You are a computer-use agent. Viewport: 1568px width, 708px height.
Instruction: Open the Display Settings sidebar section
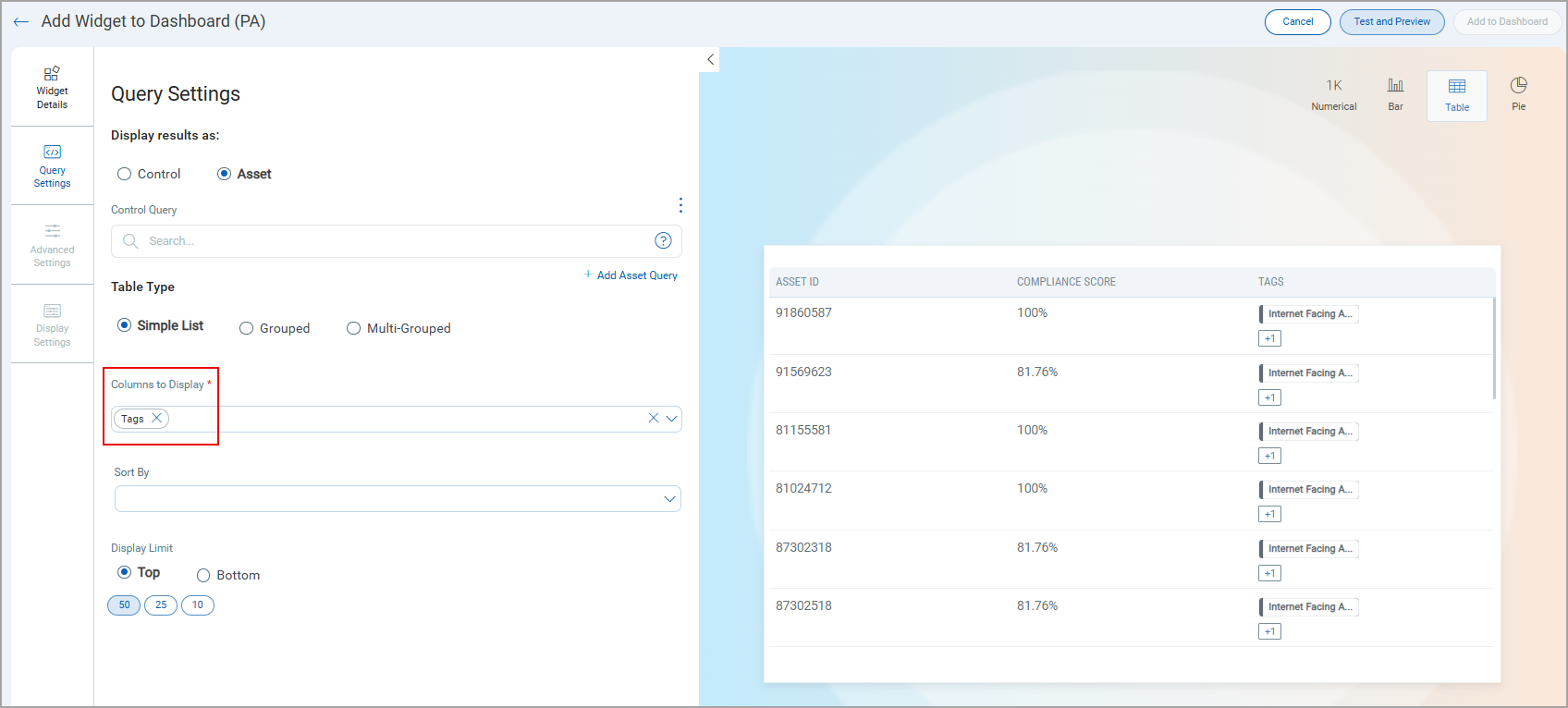click(x=52, y=323)
